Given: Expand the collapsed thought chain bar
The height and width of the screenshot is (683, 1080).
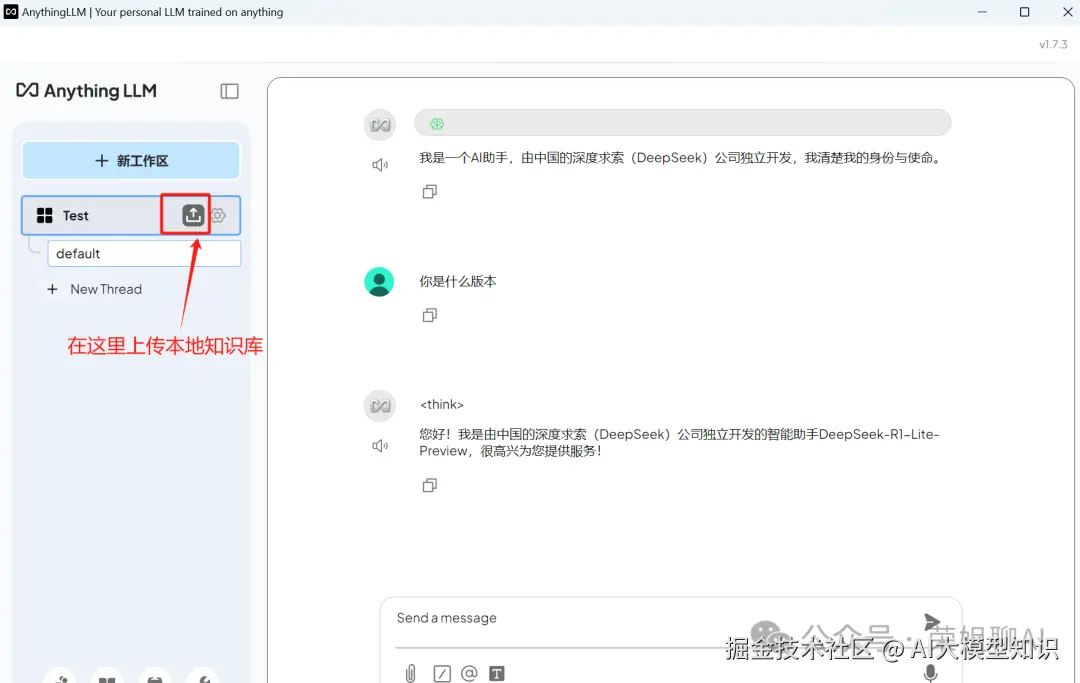Looking at the screenshot, I should [x=683, y=123].
